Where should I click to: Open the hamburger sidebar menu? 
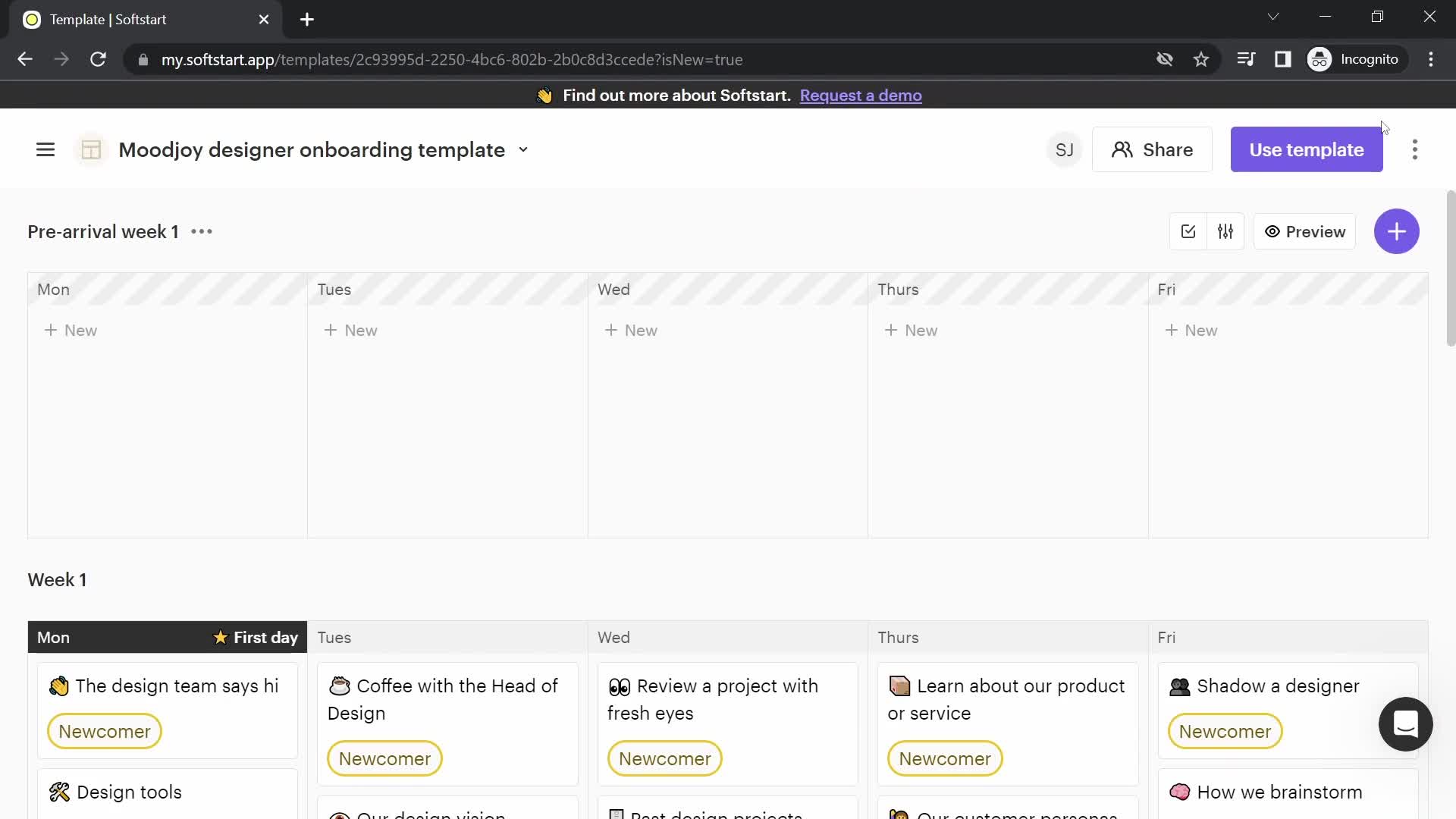pyautogui.click(x=45, y=149)
